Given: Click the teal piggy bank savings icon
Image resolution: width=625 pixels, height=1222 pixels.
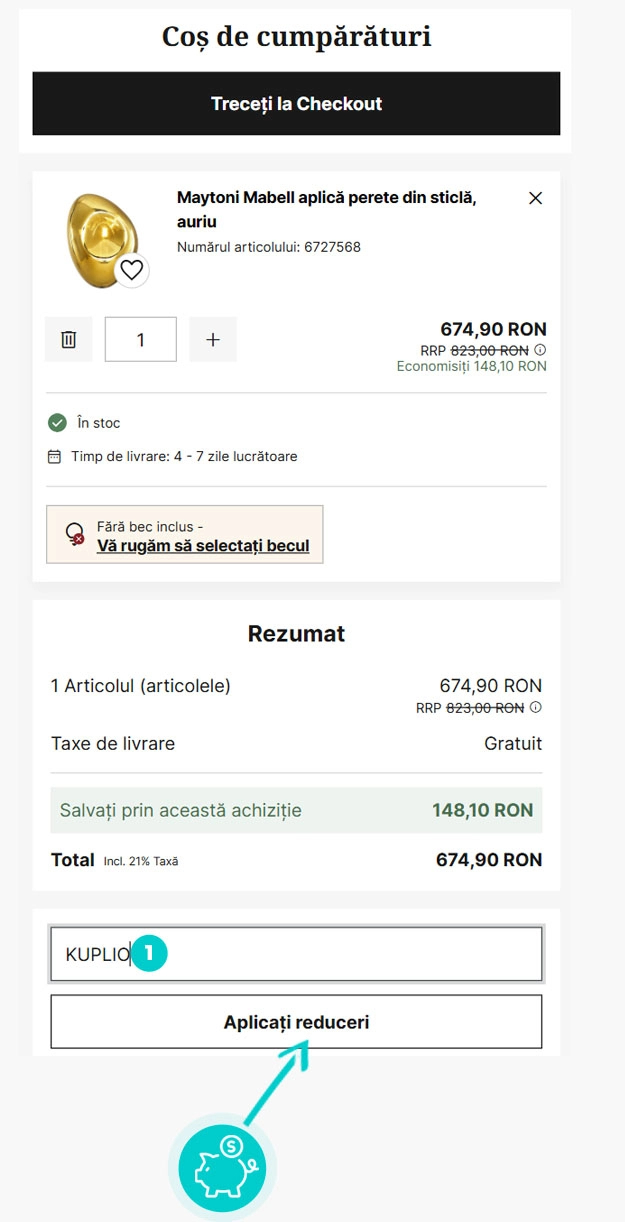Looking at the screenshot, I should (x=222, y=1167).
